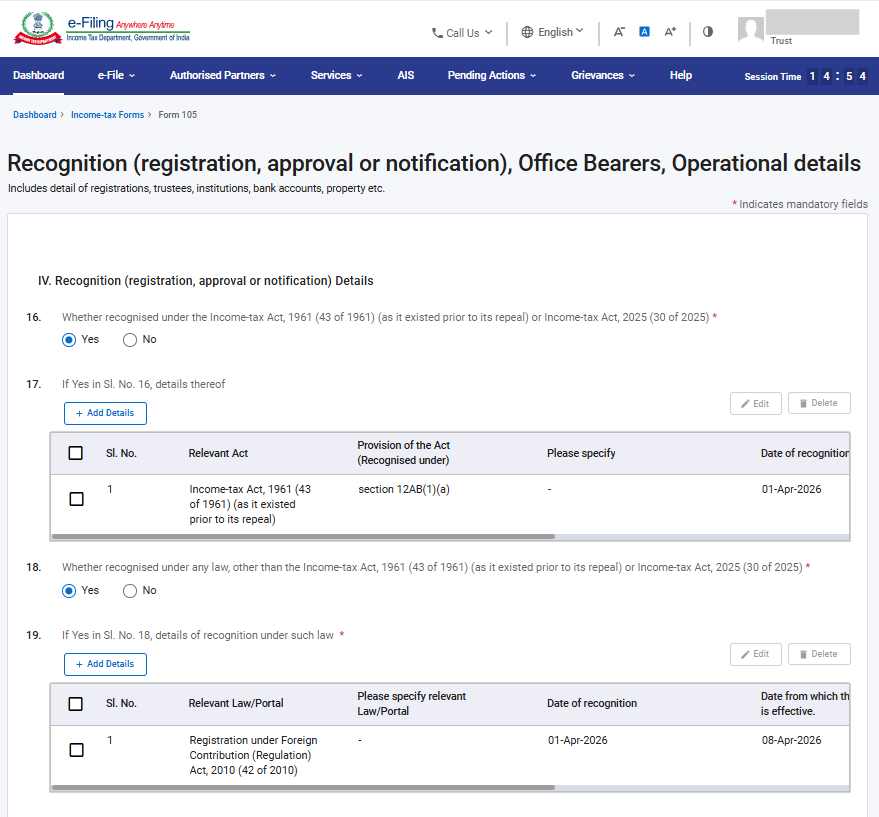879x817 pixels.
Task: Select No for question 16 recognition
Action: coord(130,340)
